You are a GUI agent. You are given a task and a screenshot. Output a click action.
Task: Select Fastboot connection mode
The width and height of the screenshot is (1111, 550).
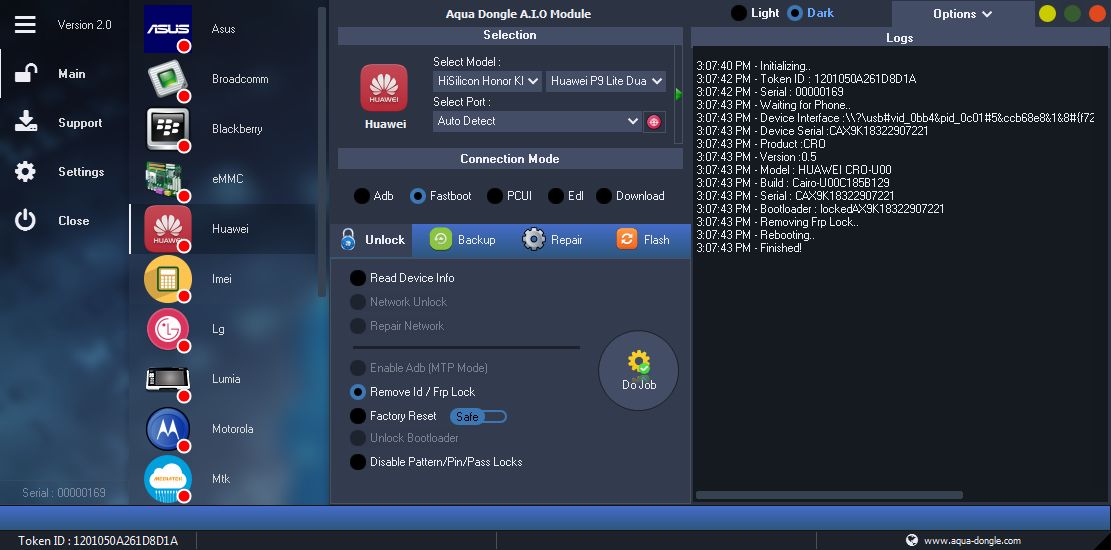[x=441, y=196]
